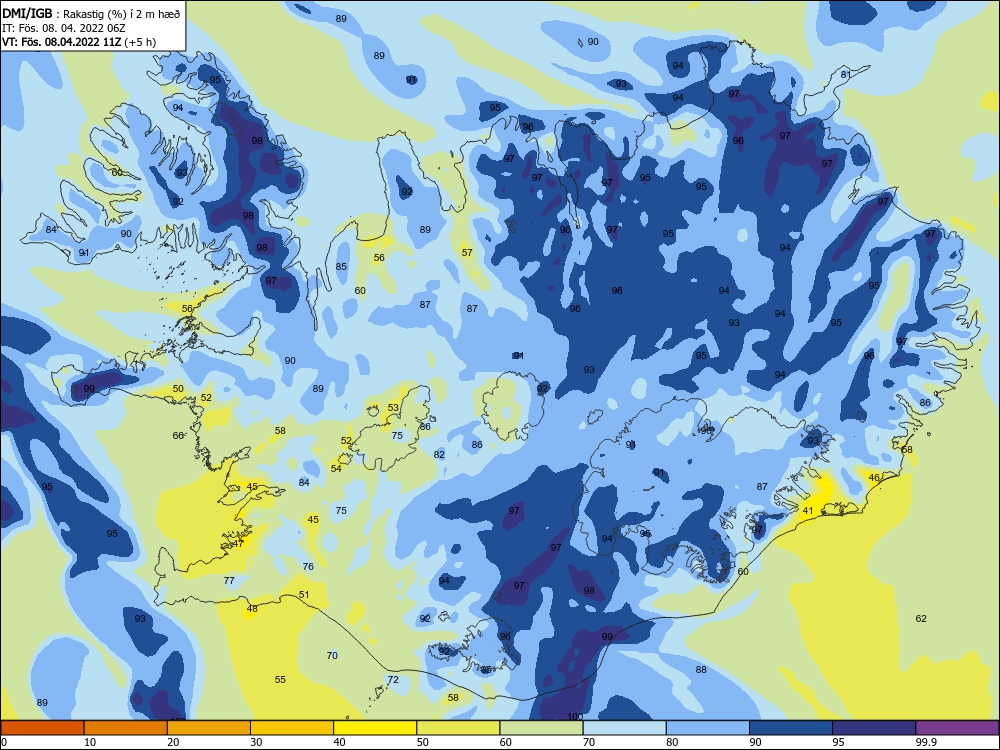Screen dimensions: 1000x750
Task: Click the 0–10 dark orange legend swatch
Action: coord(42,728)
